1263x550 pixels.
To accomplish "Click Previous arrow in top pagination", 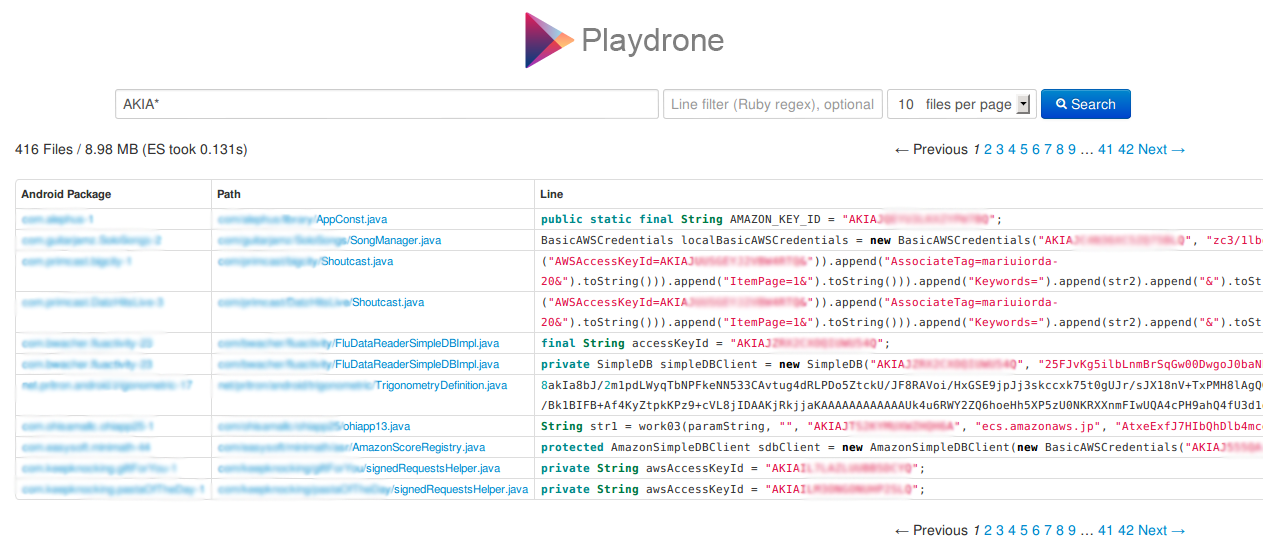I will [x=931, y=149].
